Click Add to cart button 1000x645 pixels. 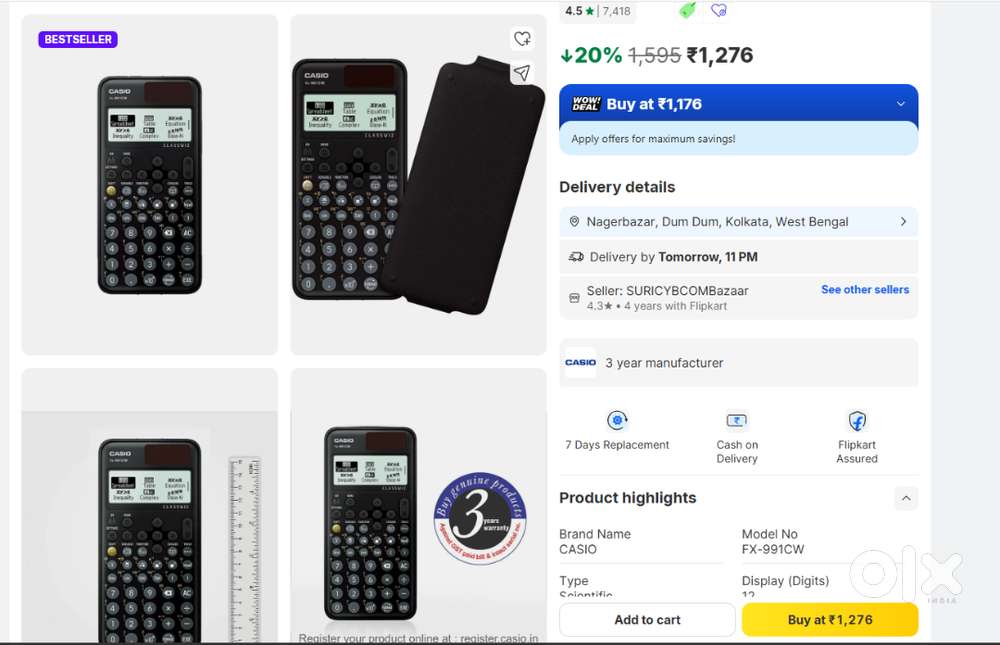point(647,619)
